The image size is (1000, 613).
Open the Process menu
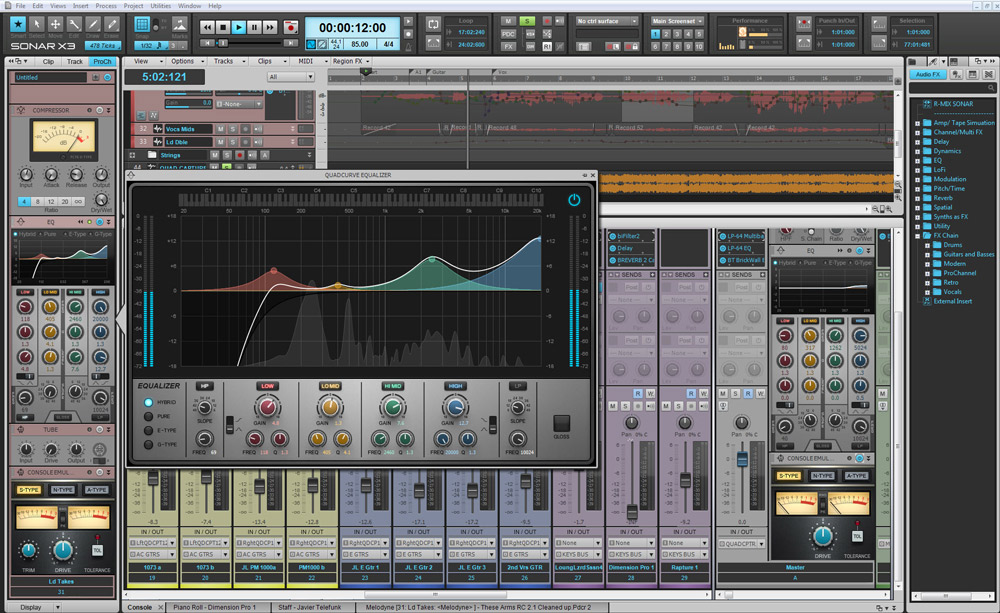[105, 6]
